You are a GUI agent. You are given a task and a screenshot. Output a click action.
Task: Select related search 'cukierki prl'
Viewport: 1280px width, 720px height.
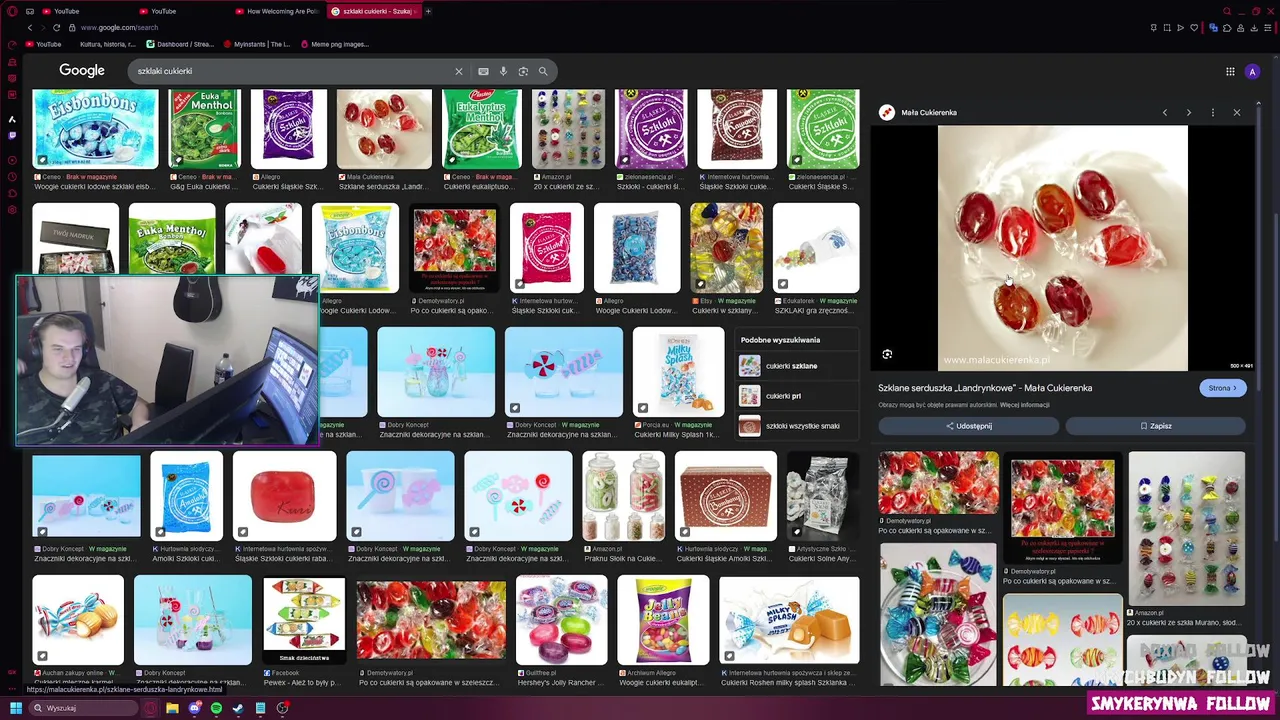pyautogui.click(x=797, y=396)
